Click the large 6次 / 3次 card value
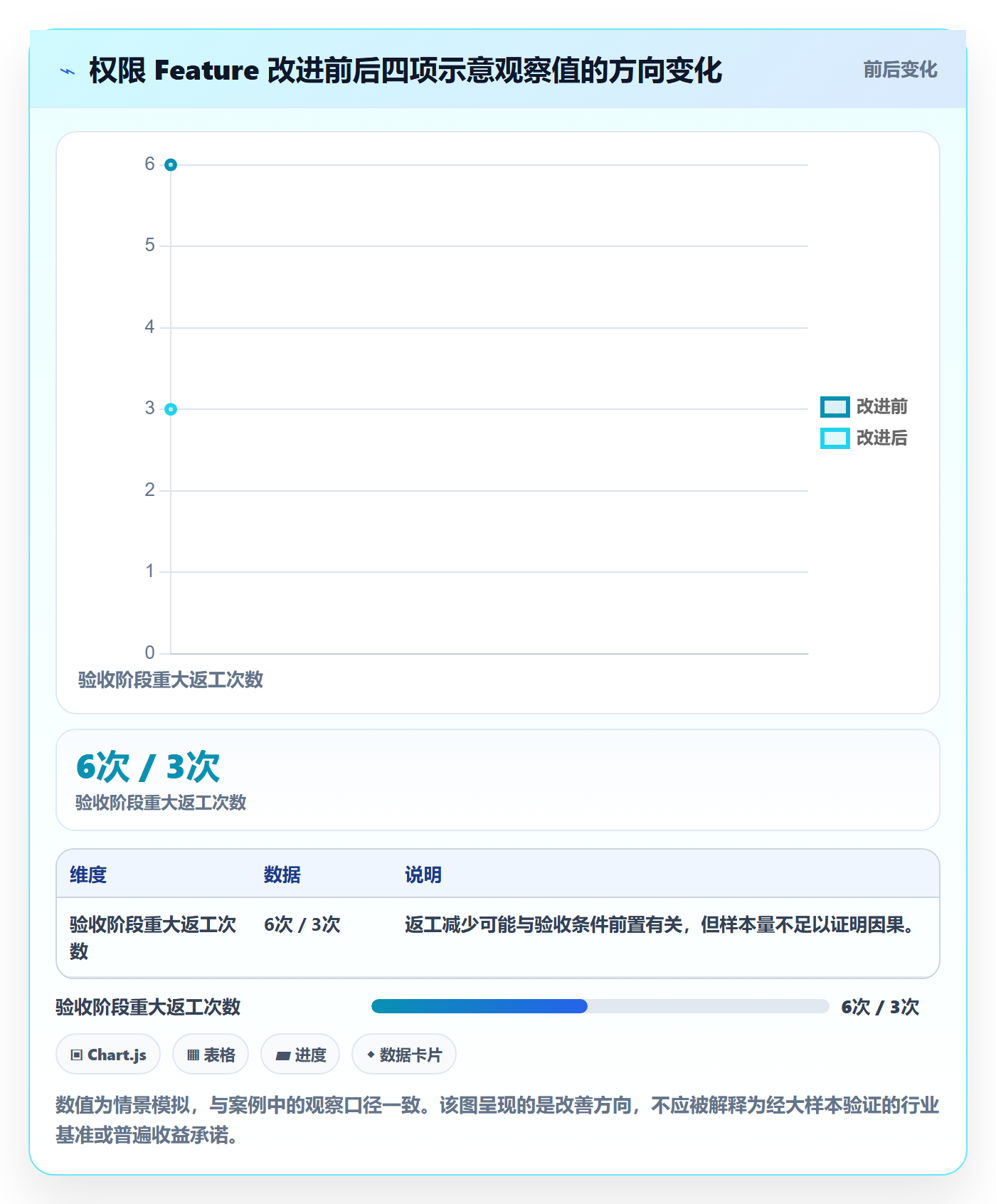Image resolution: width=996 pixels, height=1204 pixels. (x=148, y=766)
